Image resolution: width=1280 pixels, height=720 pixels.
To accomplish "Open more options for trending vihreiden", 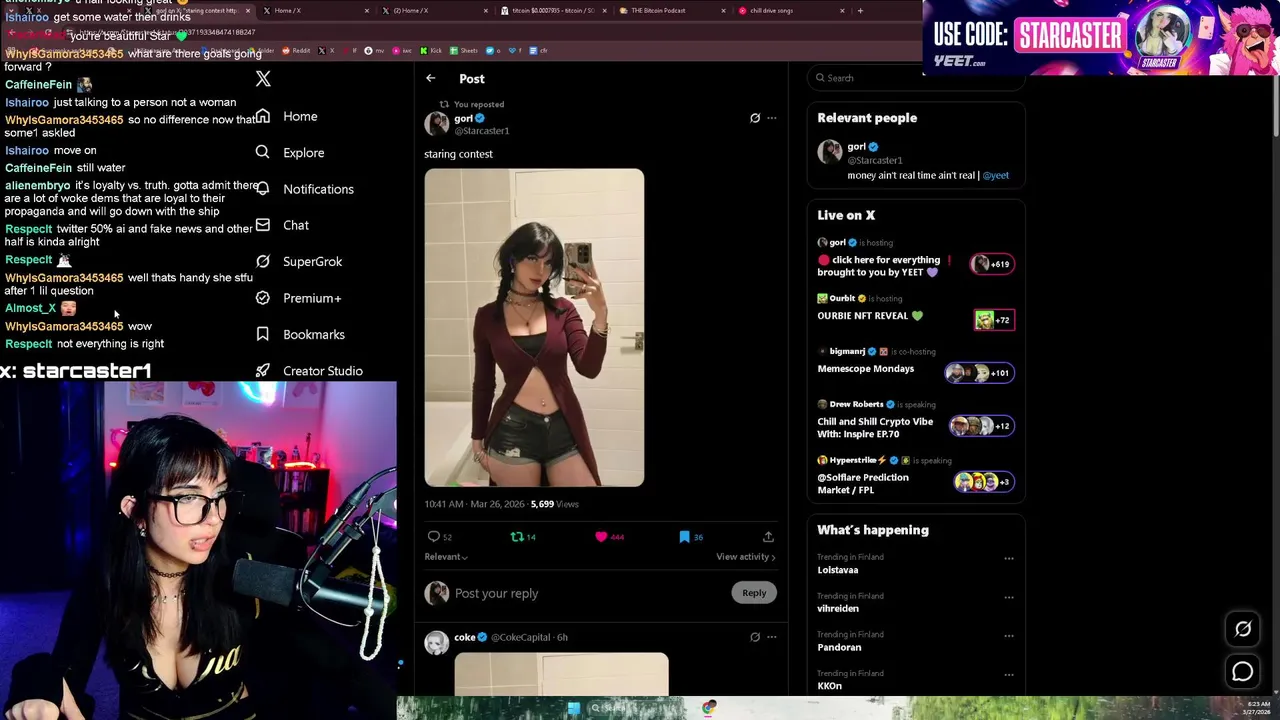I will pos(1009,597).
